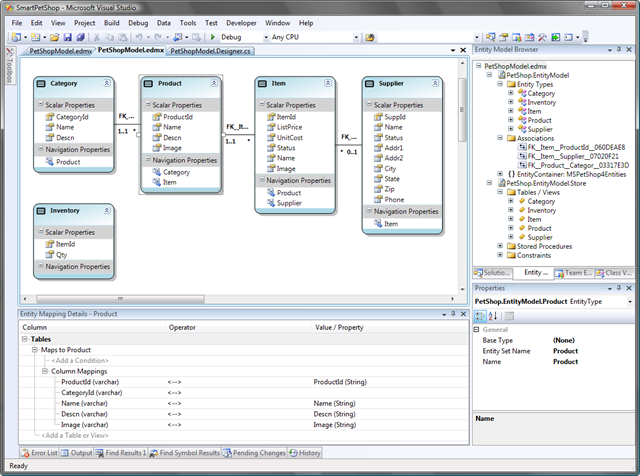The image size is (640, 476).
Task: Switch to the Error List tab
Action: [x=40, y=453]
